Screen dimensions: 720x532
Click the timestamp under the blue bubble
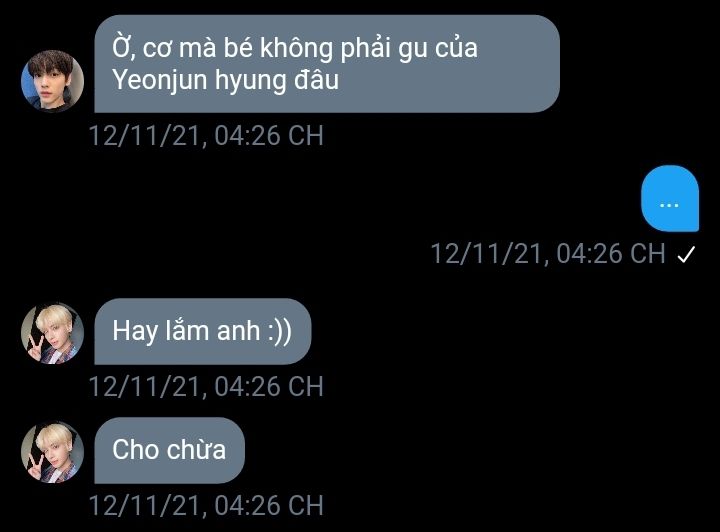(548, 253)
